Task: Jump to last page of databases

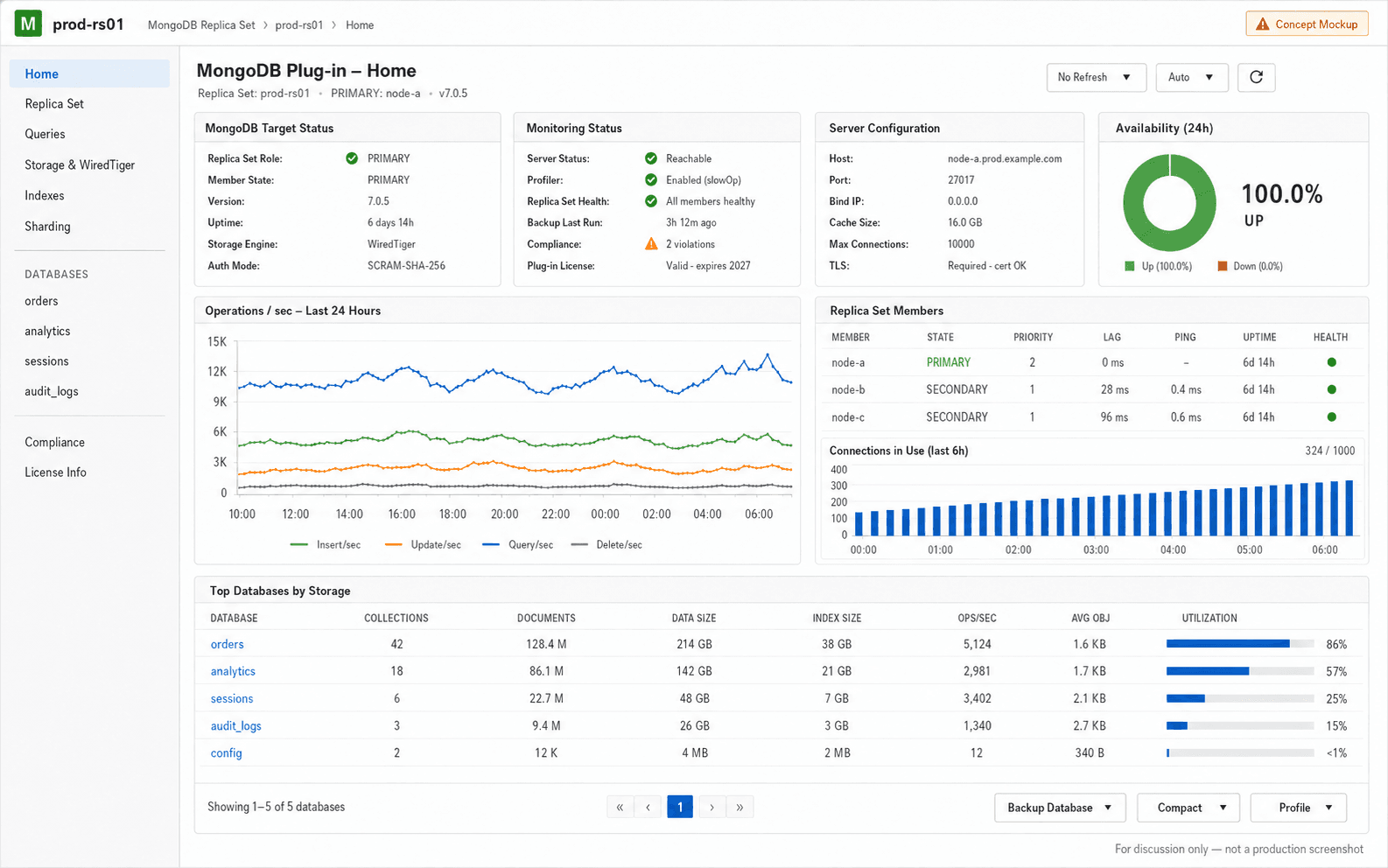Action: (740, 807)
